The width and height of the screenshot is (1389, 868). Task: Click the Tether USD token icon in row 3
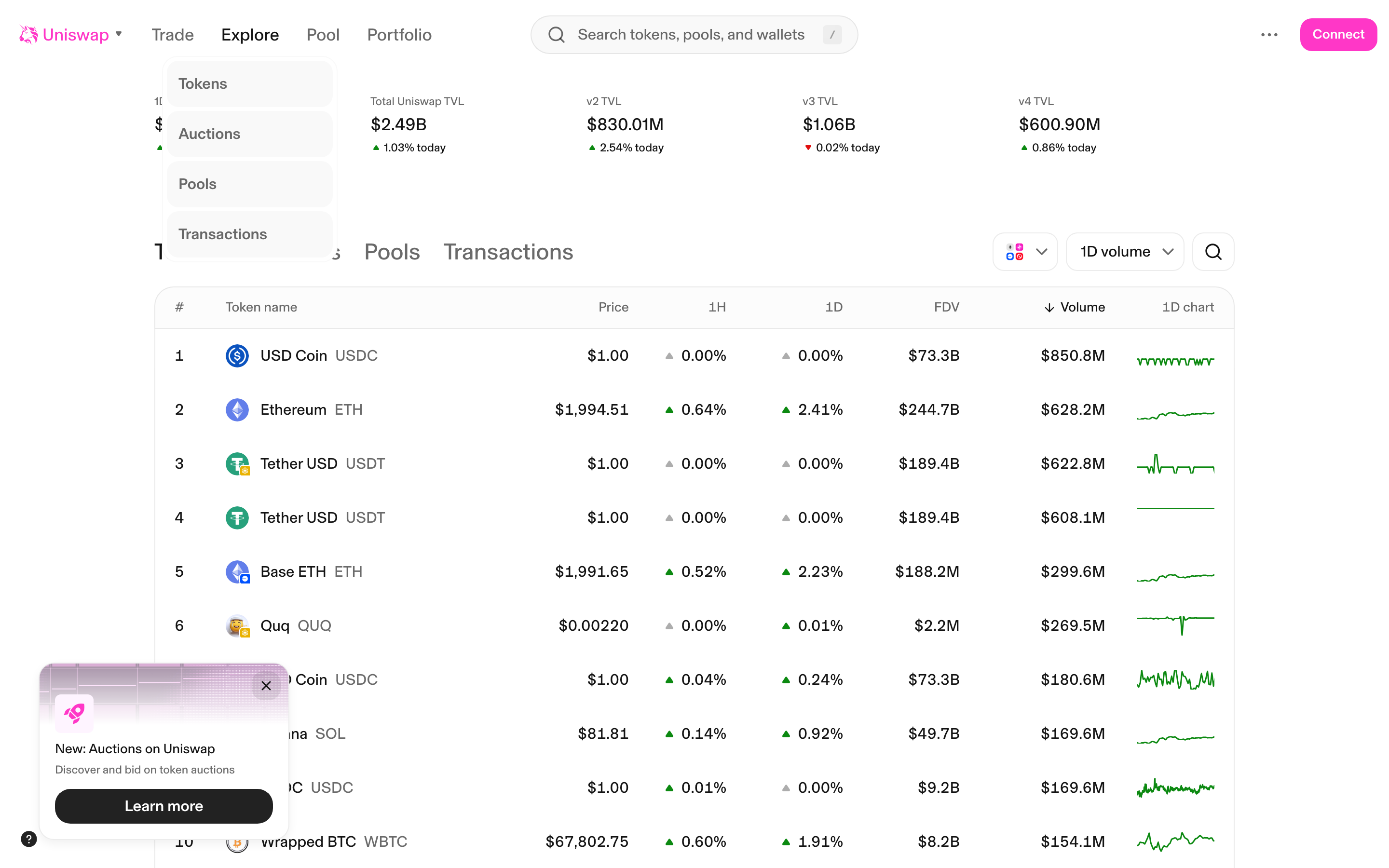point(237,463)
